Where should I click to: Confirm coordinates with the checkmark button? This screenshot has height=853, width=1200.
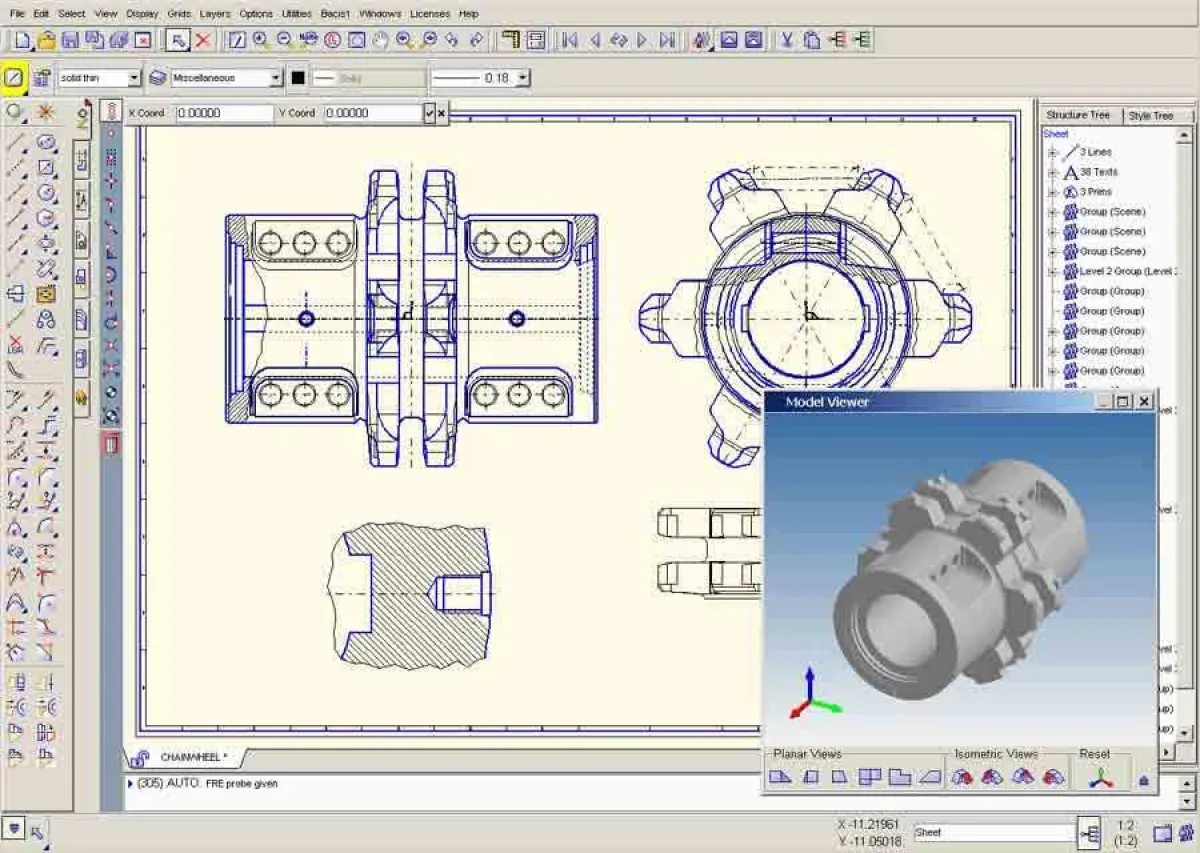click(429, 113)
